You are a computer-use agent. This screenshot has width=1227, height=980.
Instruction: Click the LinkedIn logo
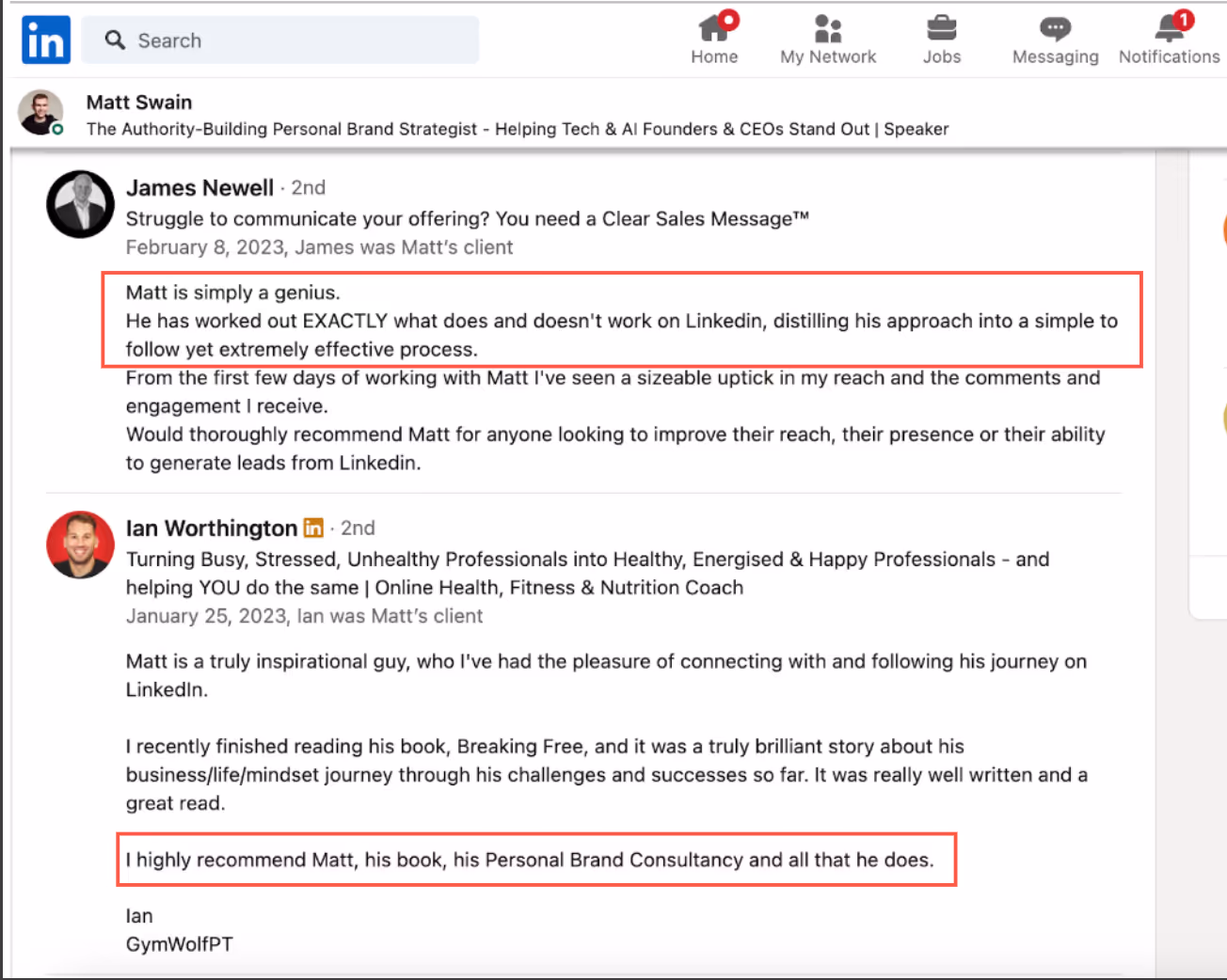(45, 40)
